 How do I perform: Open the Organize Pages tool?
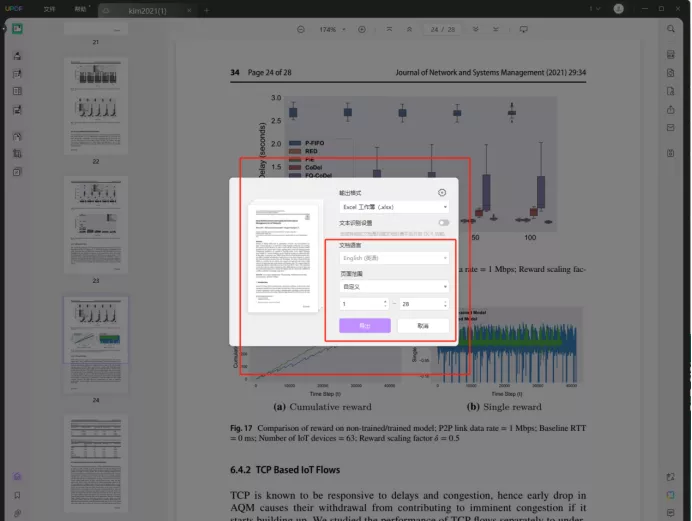(x=17, y=91)
